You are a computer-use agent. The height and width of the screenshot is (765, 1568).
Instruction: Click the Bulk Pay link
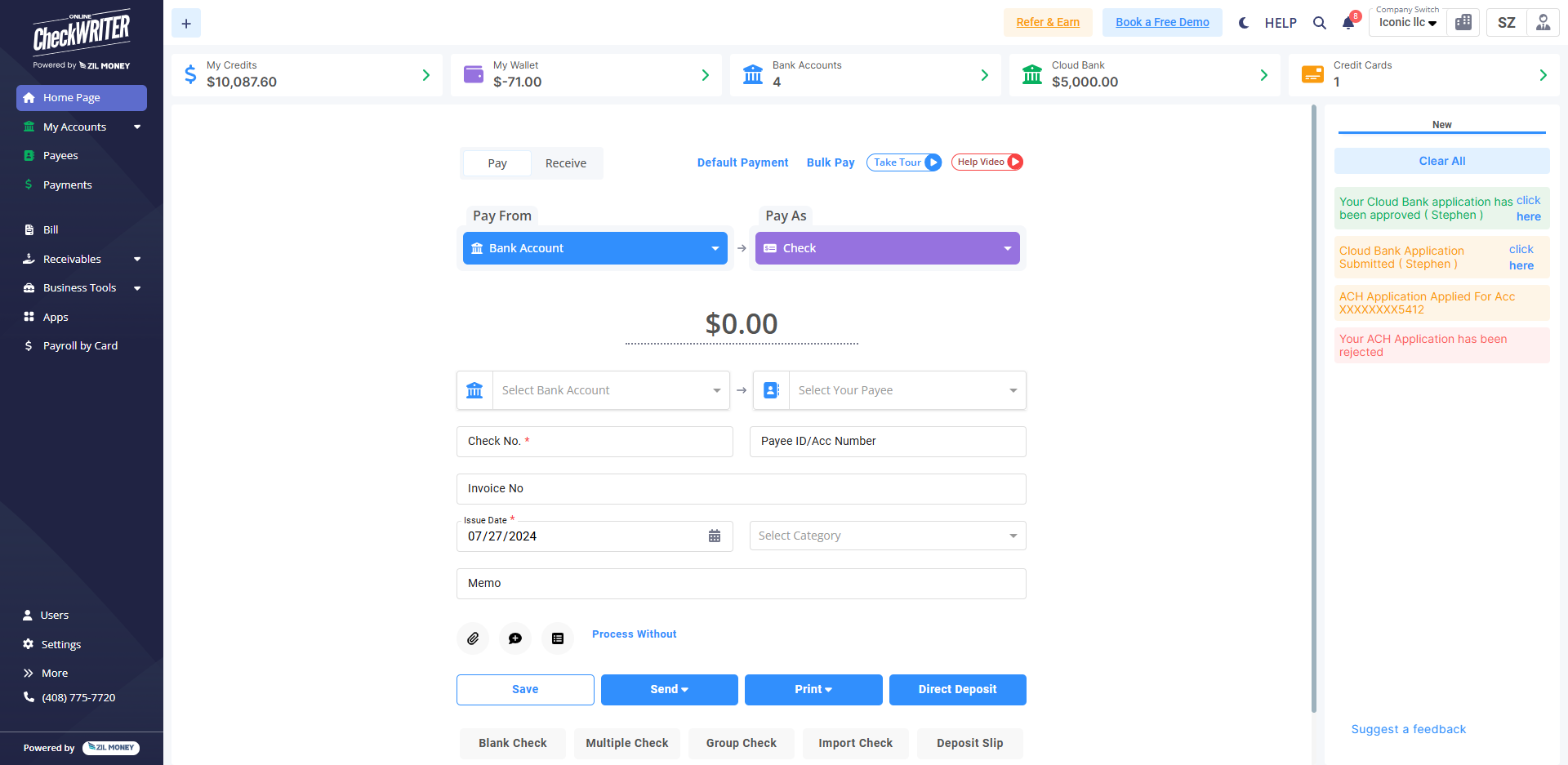[831, 162]
